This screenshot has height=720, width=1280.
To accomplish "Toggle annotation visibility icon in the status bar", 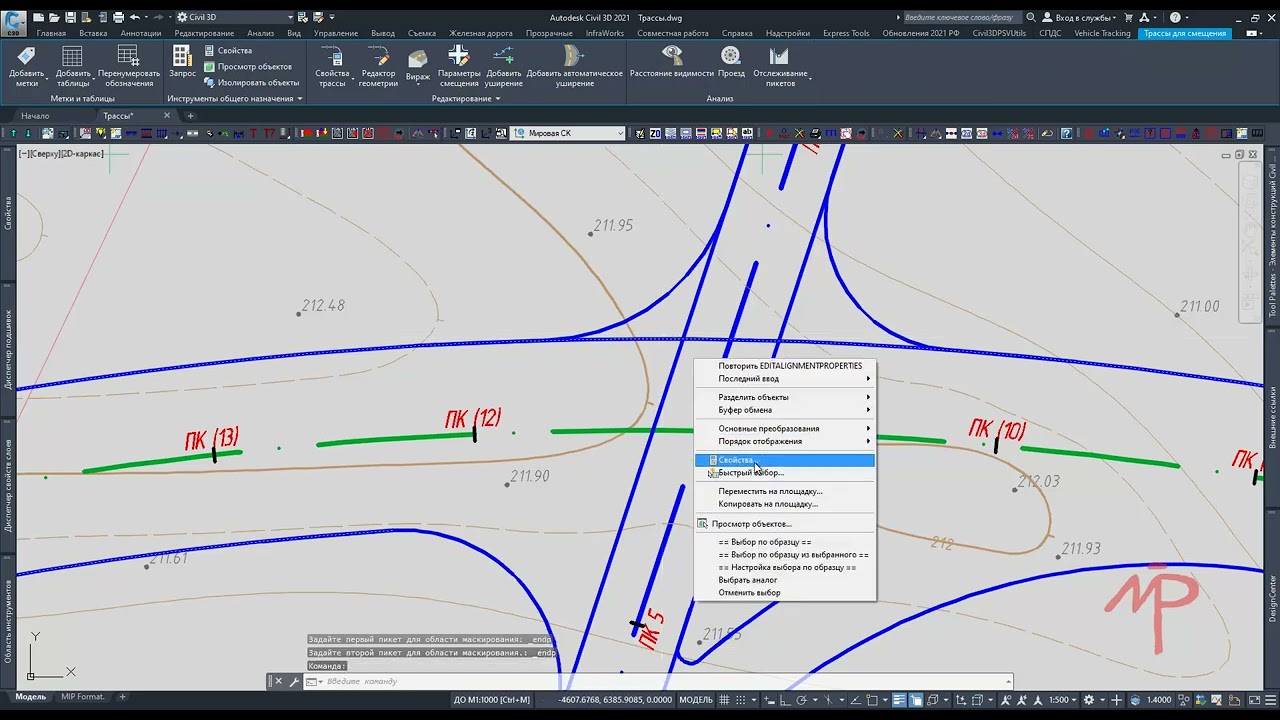I will coord(1005,700).
